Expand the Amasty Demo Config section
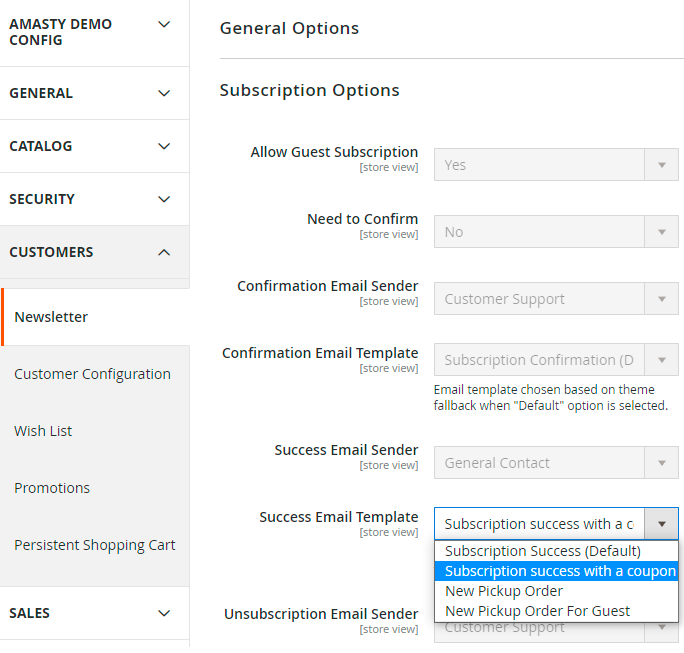Screen dimensions: 684x653 (x=164, y=24)
